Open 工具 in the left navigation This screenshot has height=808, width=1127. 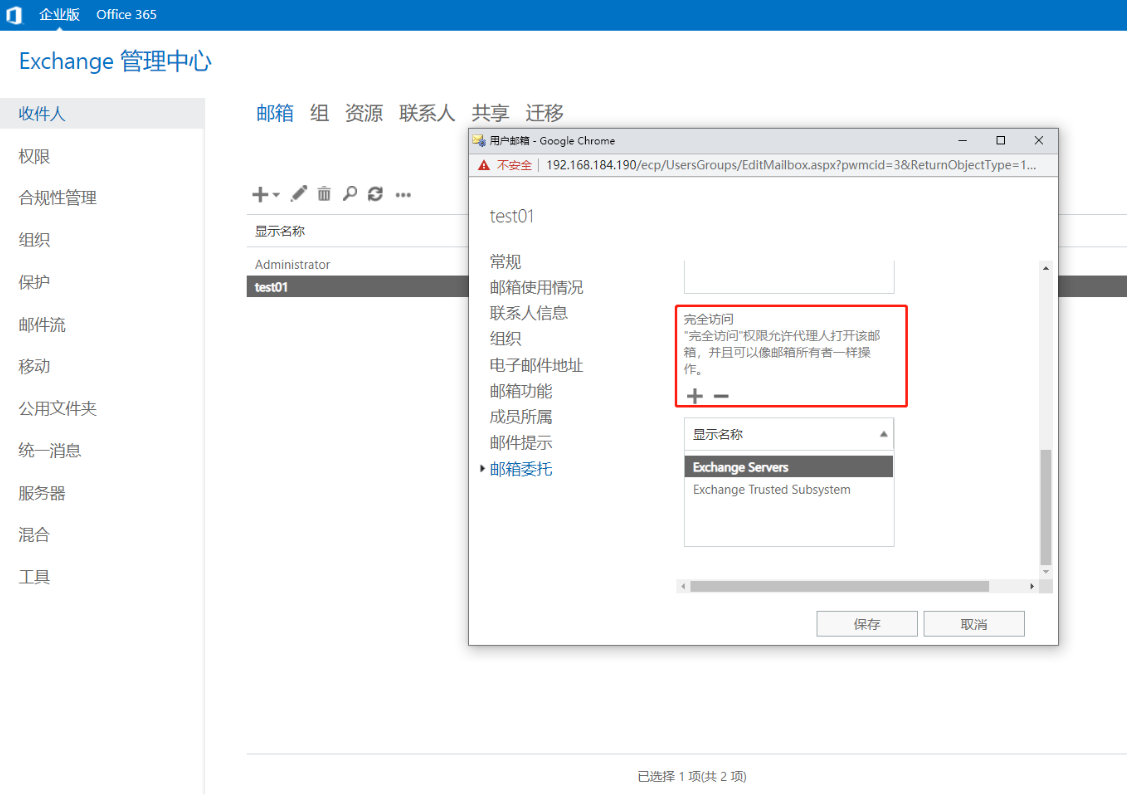point(34,577)
